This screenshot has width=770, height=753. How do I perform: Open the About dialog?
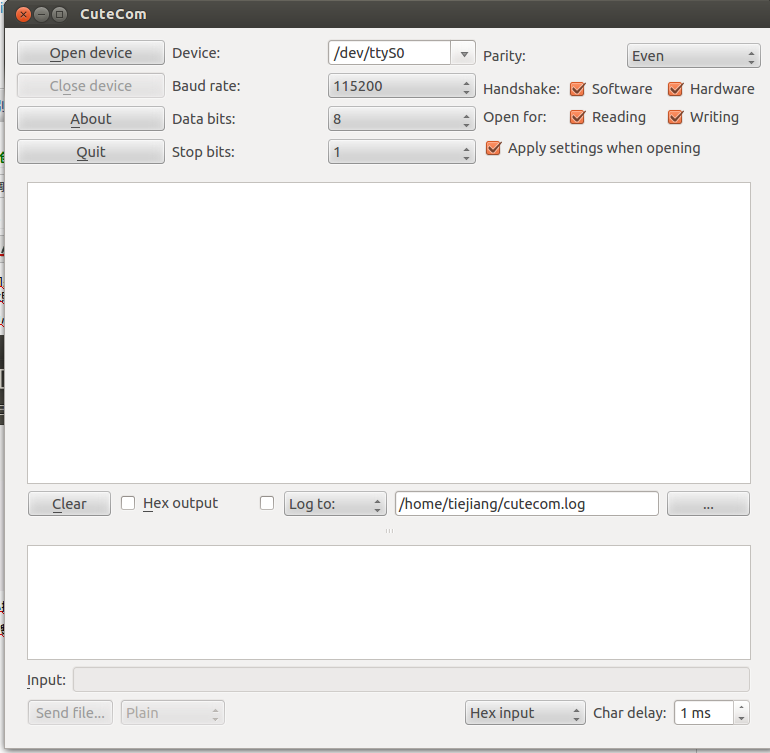(91, 118)
